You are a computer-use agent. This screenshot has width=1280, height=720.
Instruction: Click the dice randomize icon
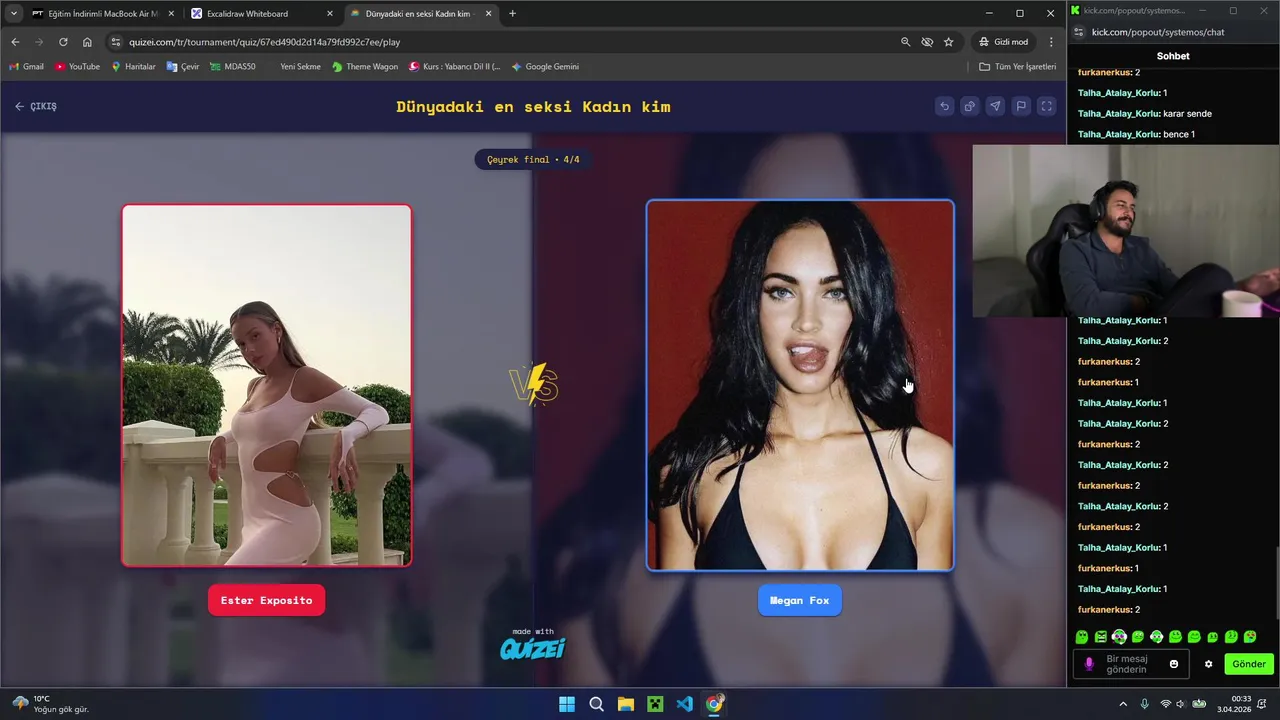(969, 106)
